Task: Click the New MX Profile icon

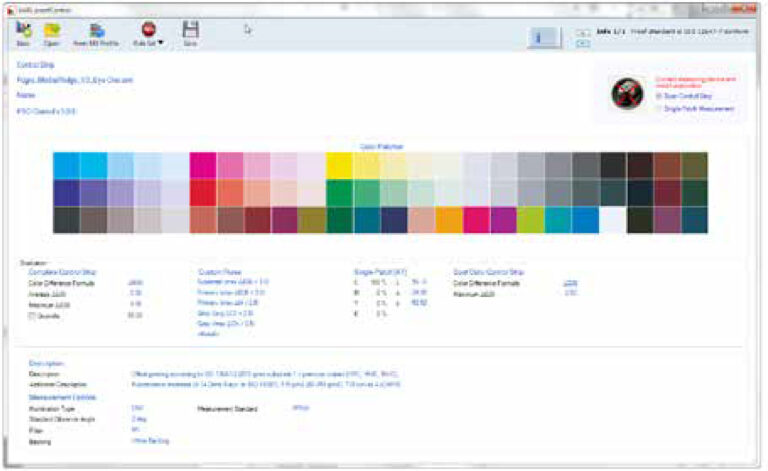Action: pos(96,31)
